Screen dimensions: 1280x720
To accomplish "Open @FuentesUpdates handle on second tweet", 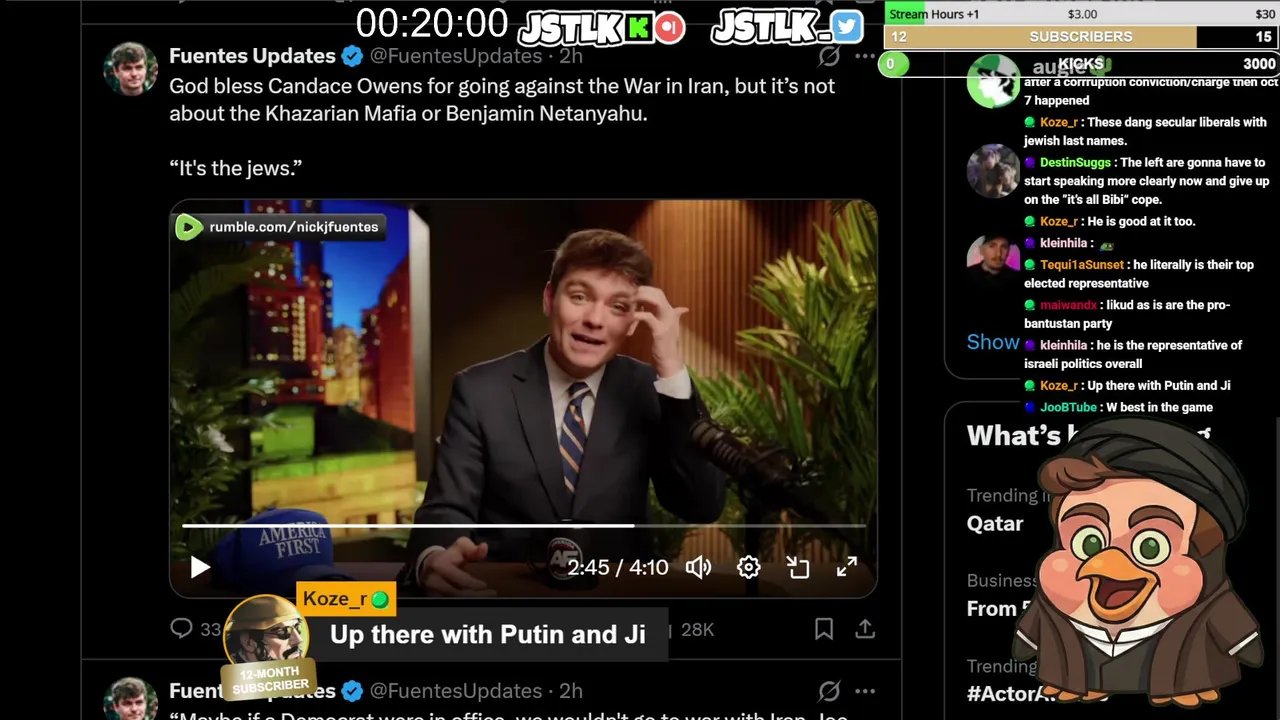I will tap(456, 691).
